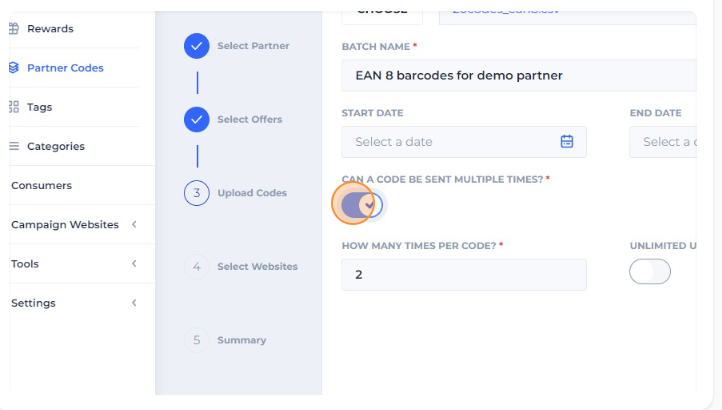Click the Categories list icon
The width and height of the screenshot is (722, 410).
14,146
